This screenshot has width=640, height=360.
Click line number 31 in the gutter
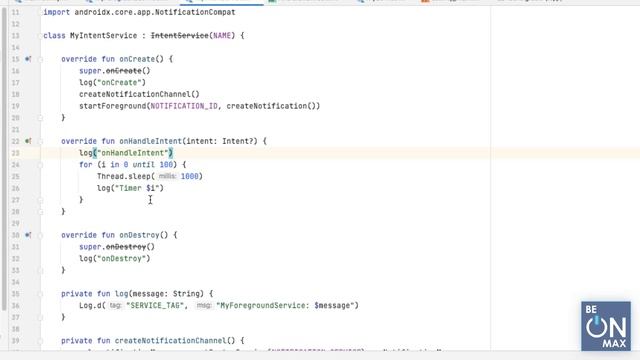[x=16, y=247]
